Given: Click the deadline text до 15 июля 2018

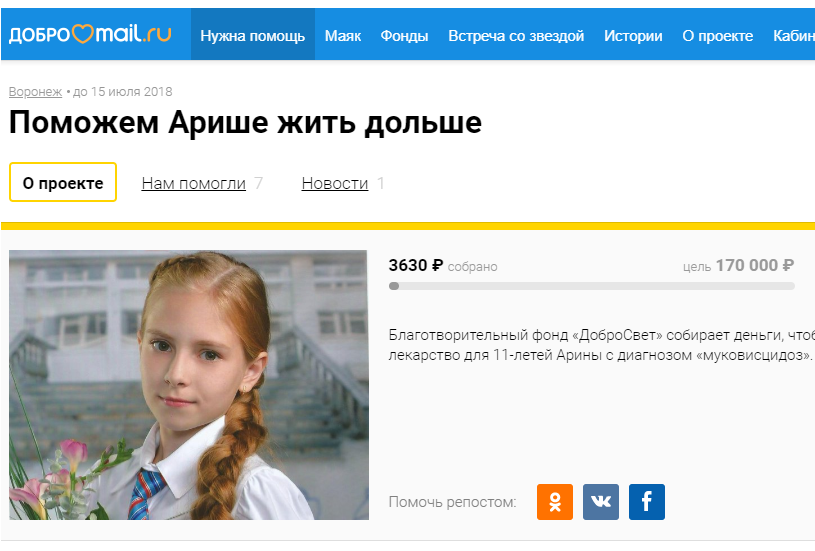Looking at the screenshot, I should pyautogui.click(x=123, y=91).
